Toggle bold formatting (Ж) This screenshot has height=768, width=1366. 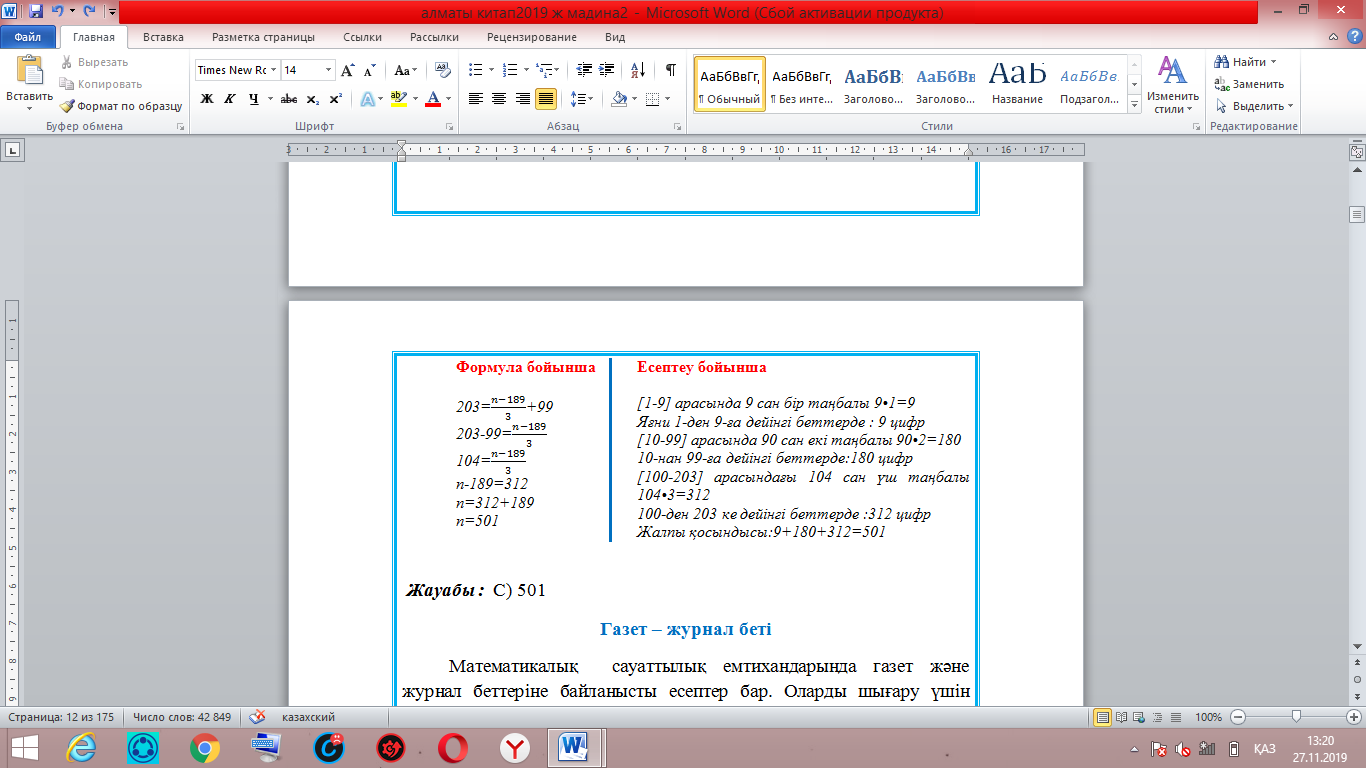tap(207, 98)
